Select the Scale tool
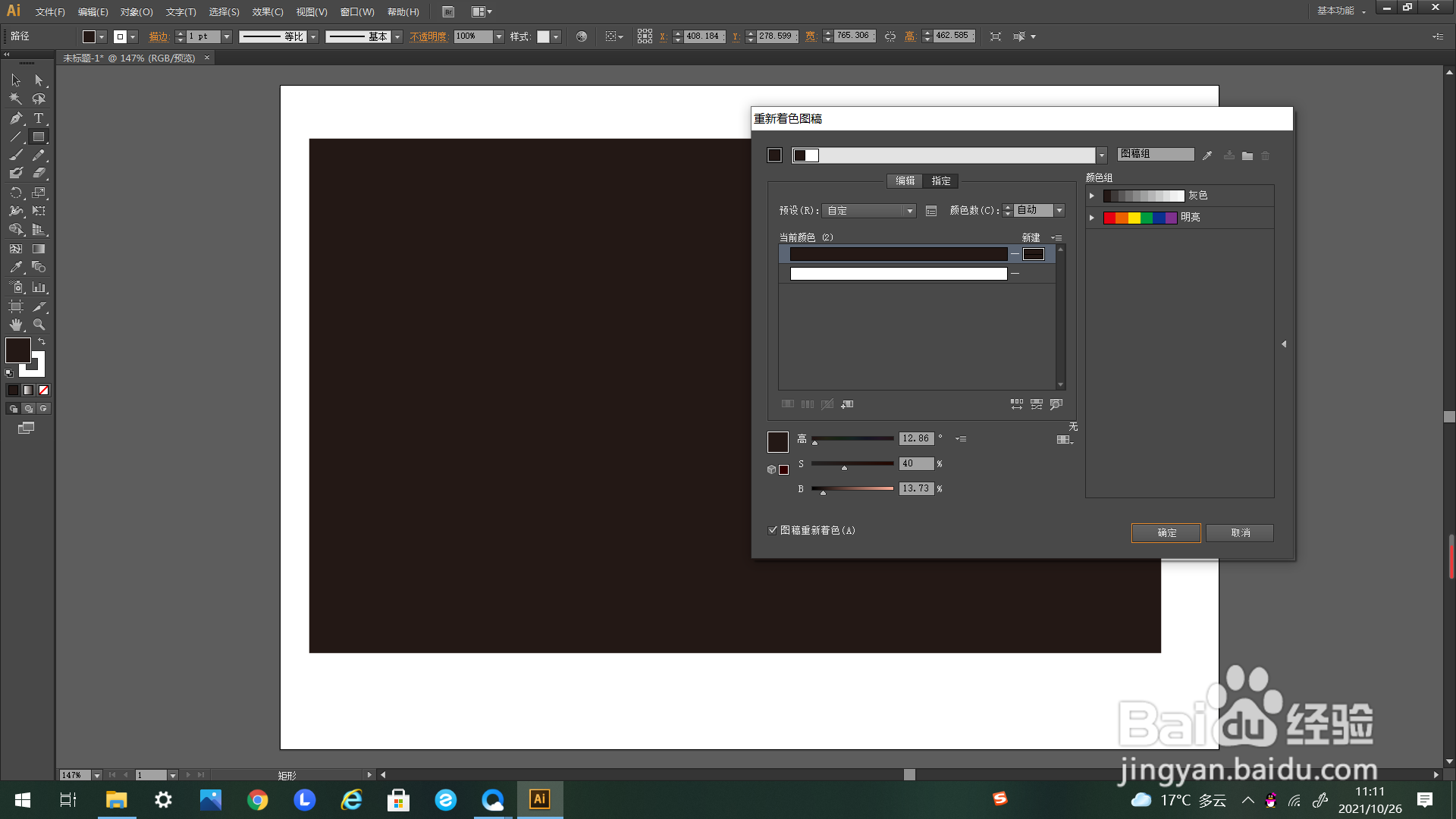The image size is (1456, 819). (x=39, y=193)
